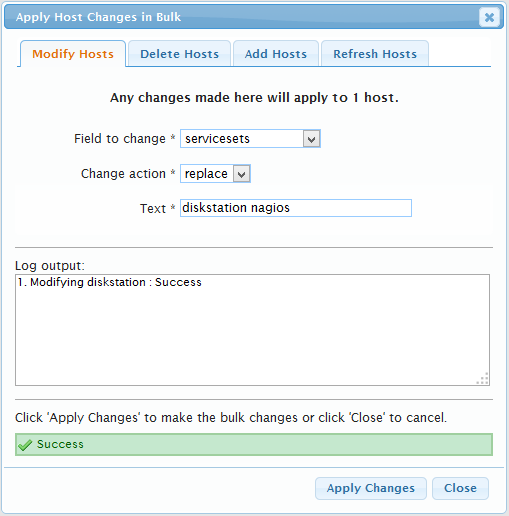Select the replace combo box
Viewport: 509px width, 516px height.
(x=215, y=174)
